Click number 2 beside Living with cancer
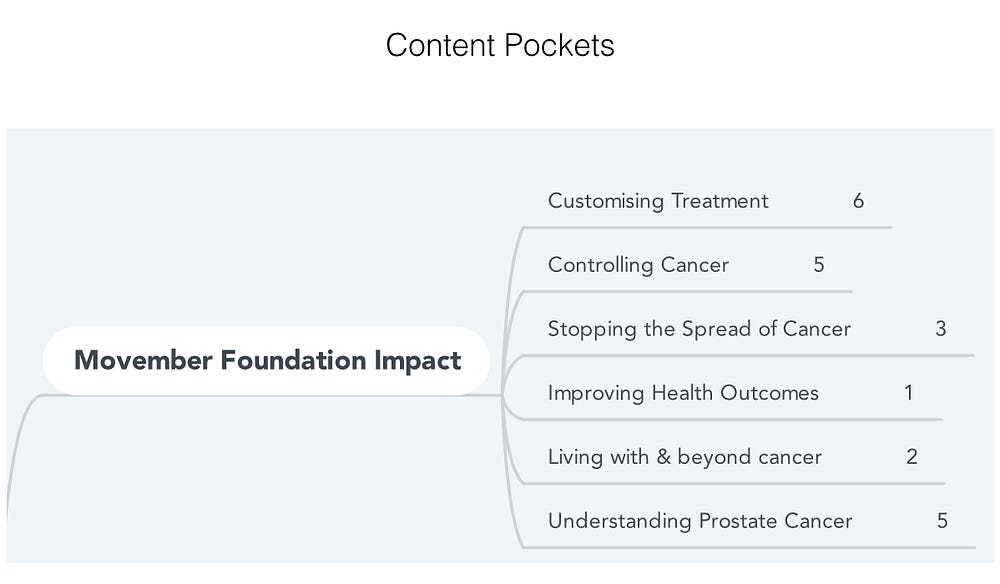The width and height of the screenshot is (1000, 584). pyautogui.click(x=911, y=457)
